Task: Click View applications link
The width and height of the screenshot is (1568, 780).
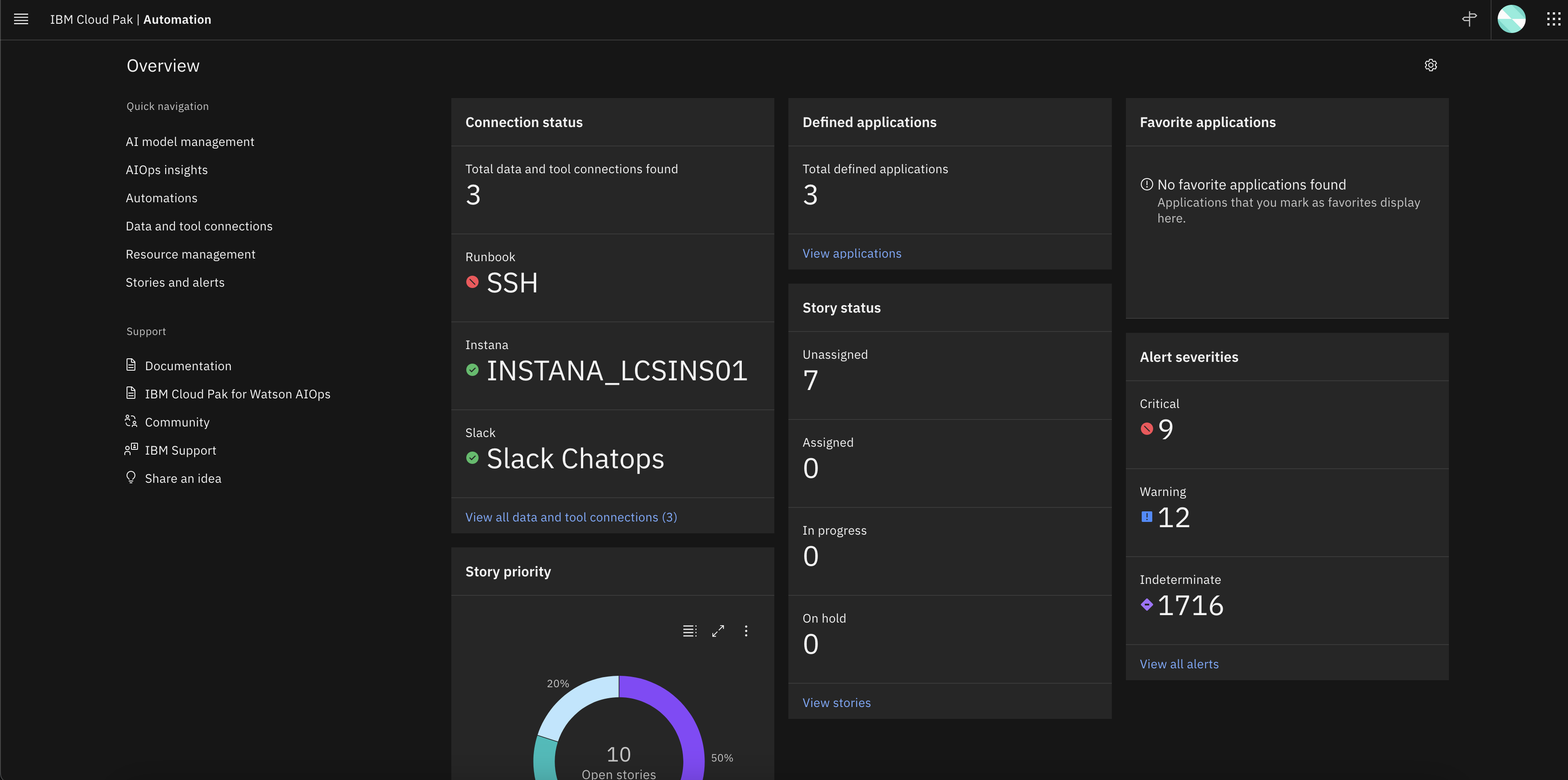Action: pos(852,253)
